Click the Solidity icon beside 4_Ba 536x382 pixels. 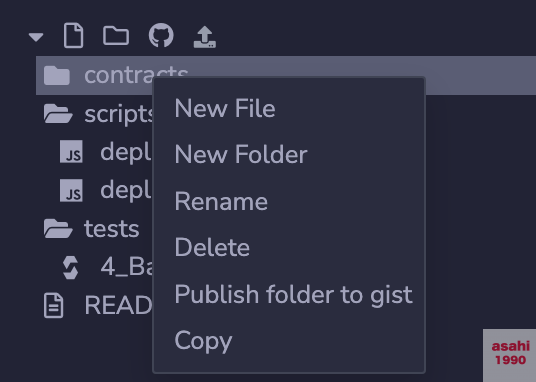click(x=70, y=267)
